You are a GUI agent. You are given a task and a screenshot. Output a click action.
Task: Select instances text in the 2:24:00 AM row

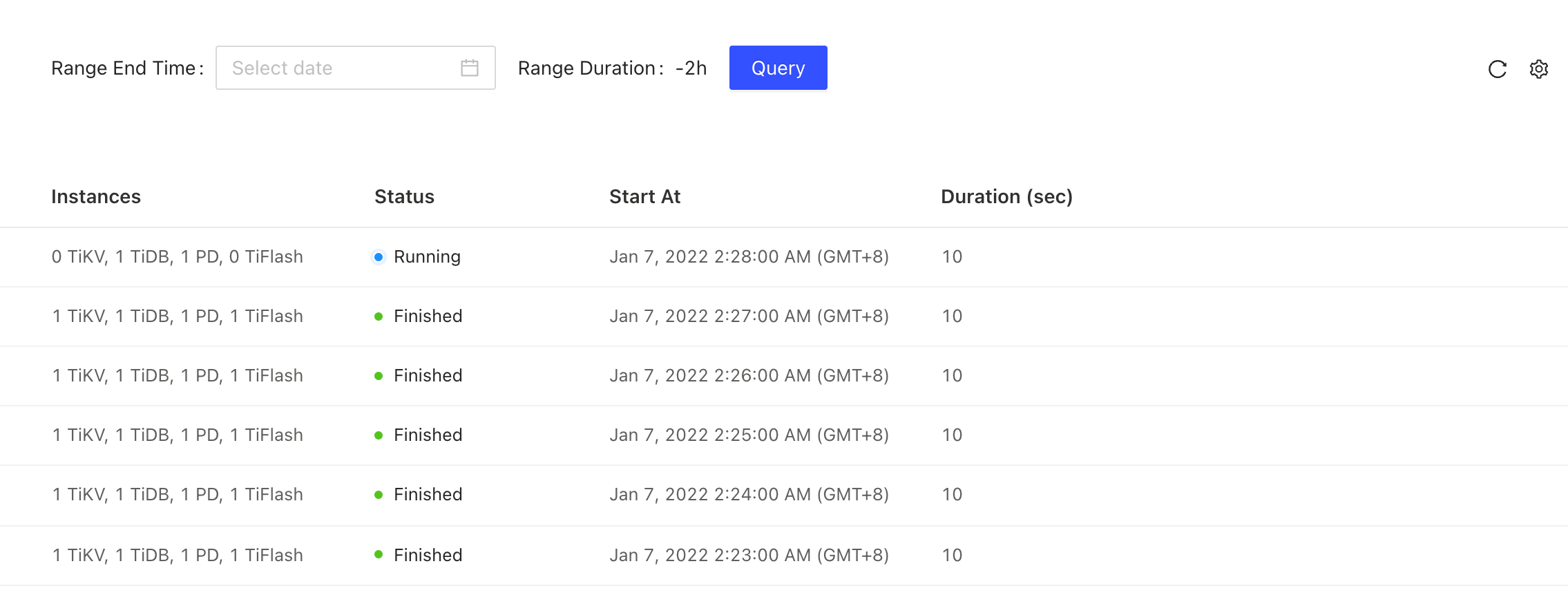tap(178, 495)
